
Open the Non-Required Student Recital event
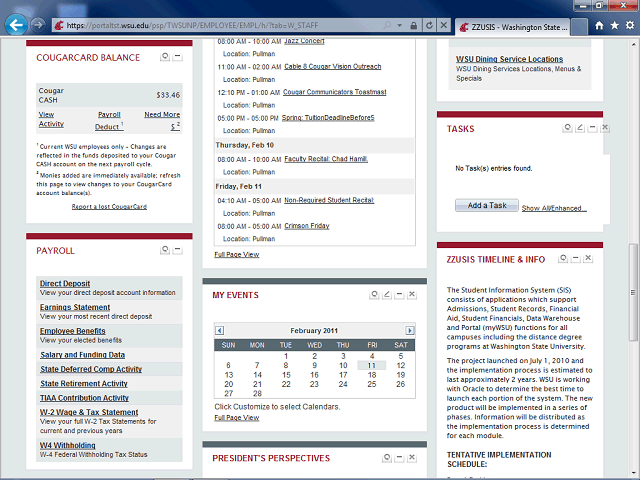point(329,200)
